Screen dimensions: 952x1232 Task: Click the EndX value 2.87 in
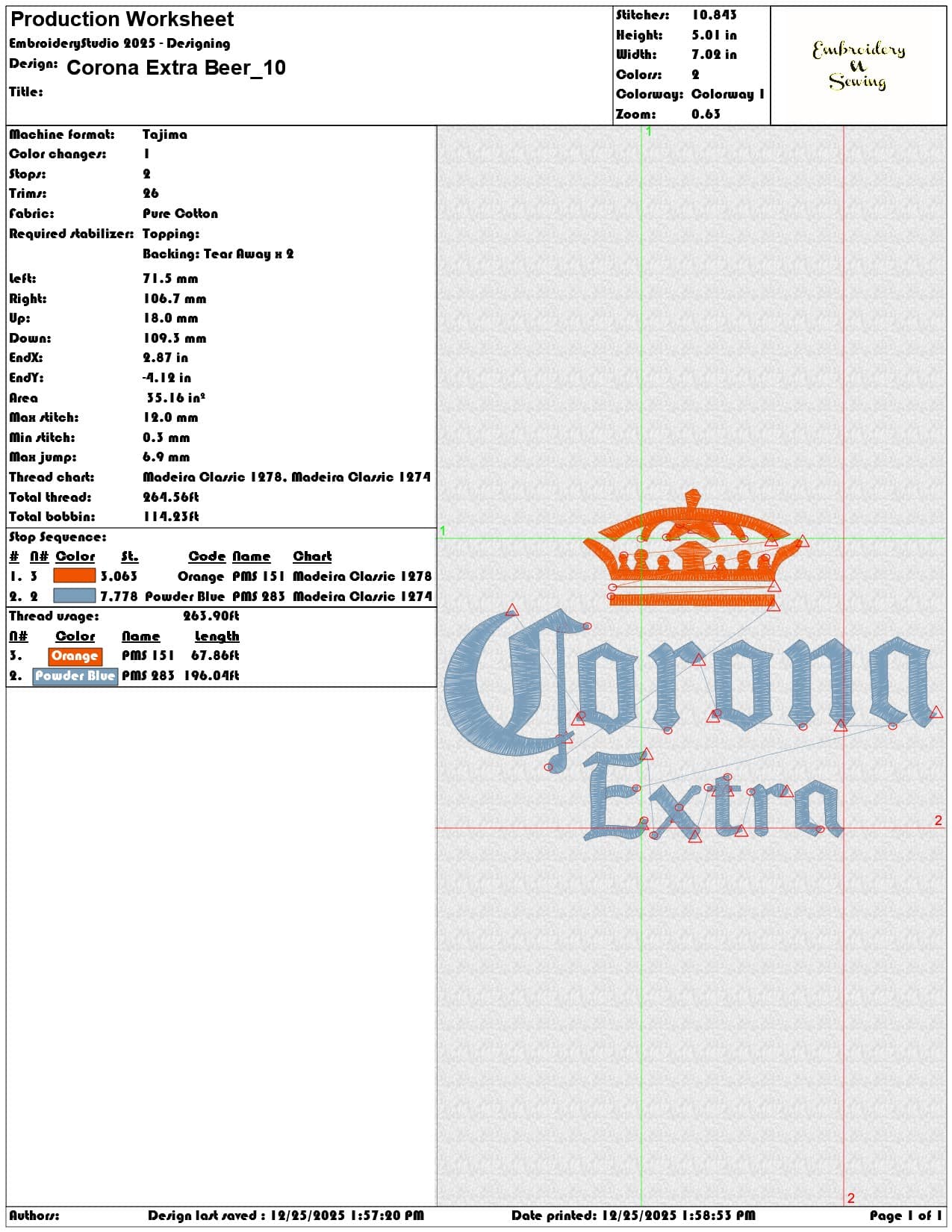165,358
